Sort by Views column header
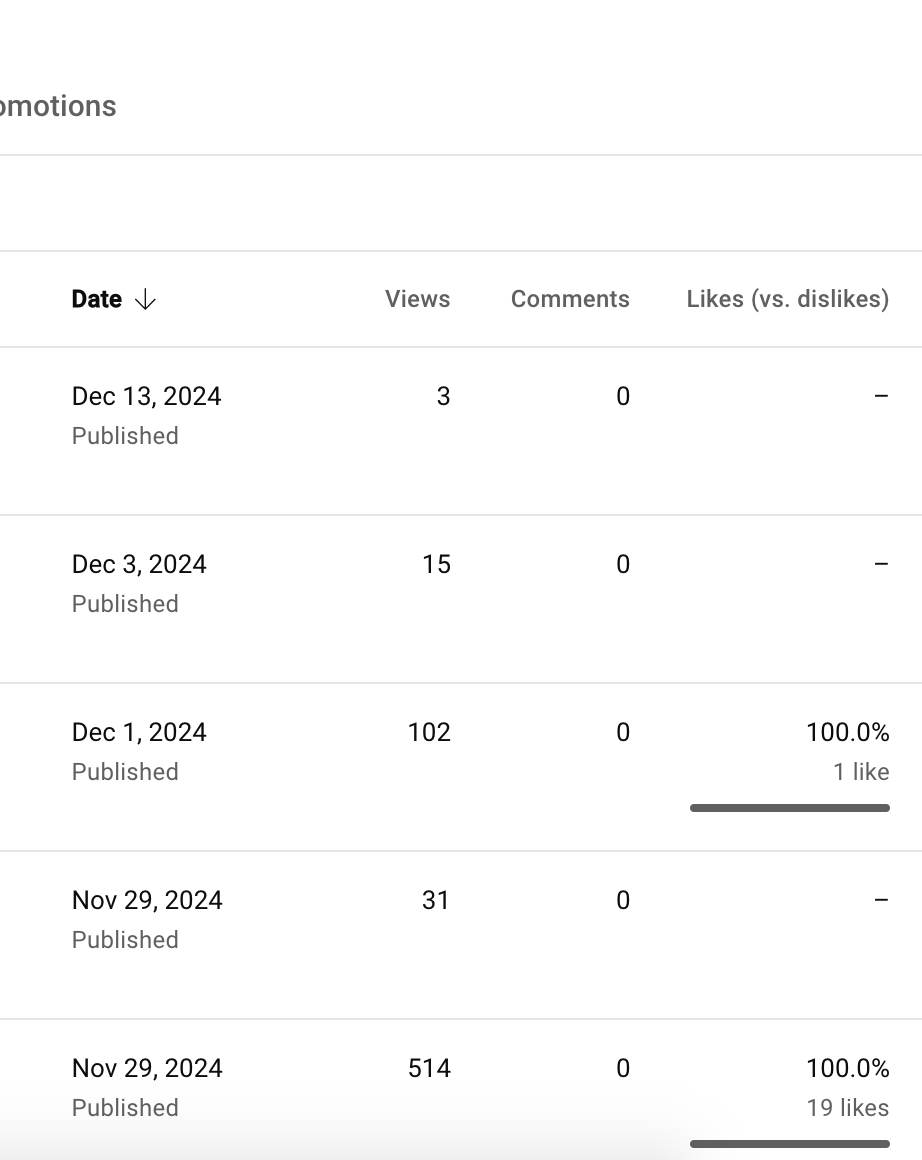The image size is (922, 1160). click(x=417, y=299)
